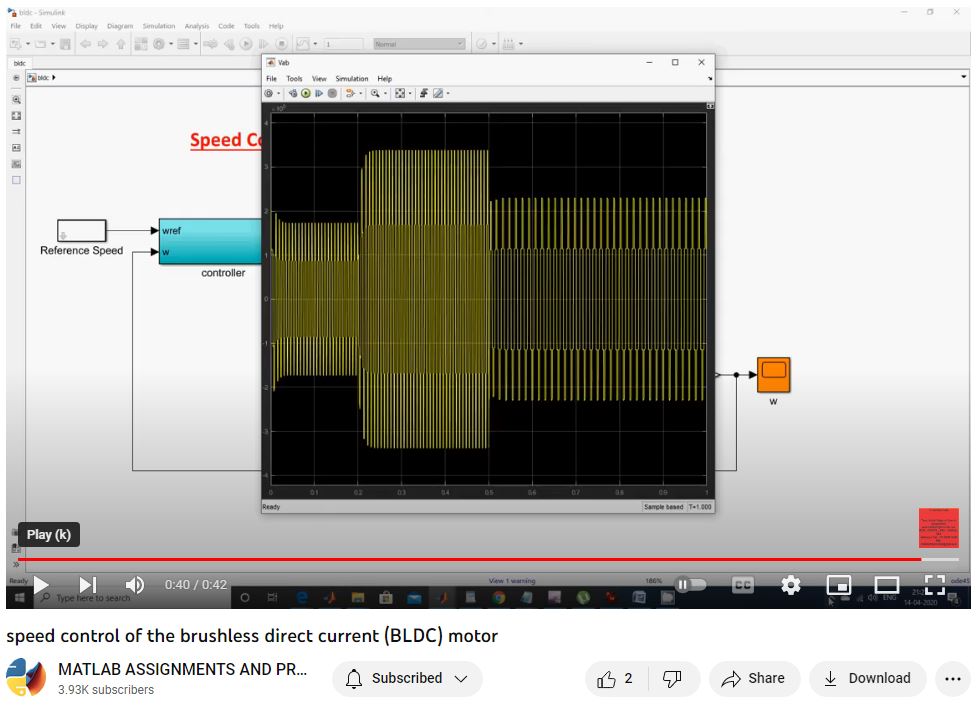977x712 pixels.
Task: Dislike the video with thumbs down
Action: [x=673, y=679]
